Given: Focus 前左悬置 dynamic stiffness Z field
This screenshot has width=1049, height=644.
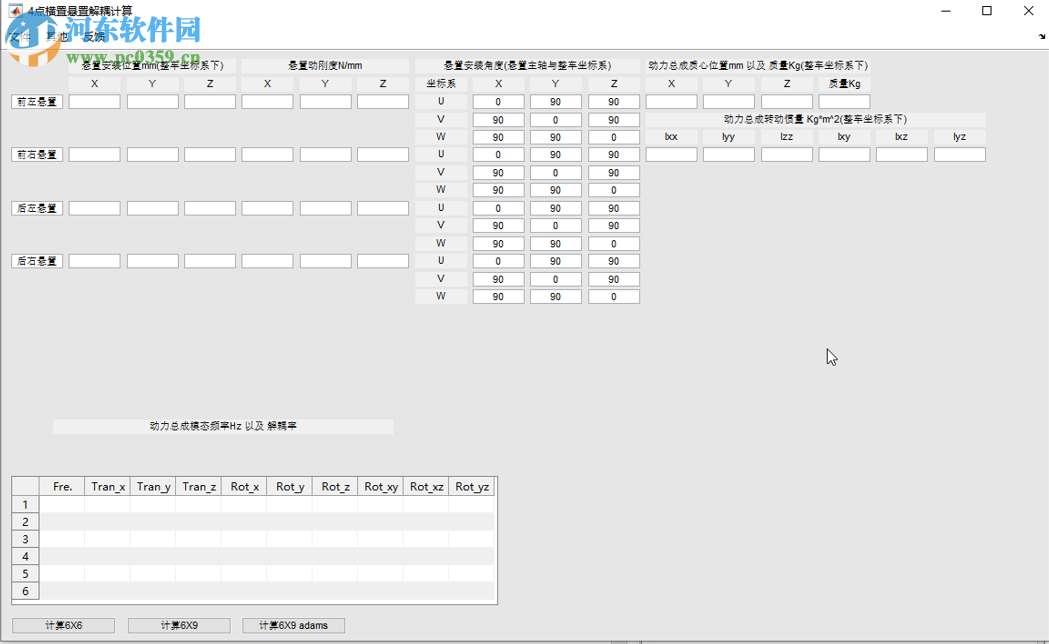Looking at the screenshot, I should (x=383, y=102).
